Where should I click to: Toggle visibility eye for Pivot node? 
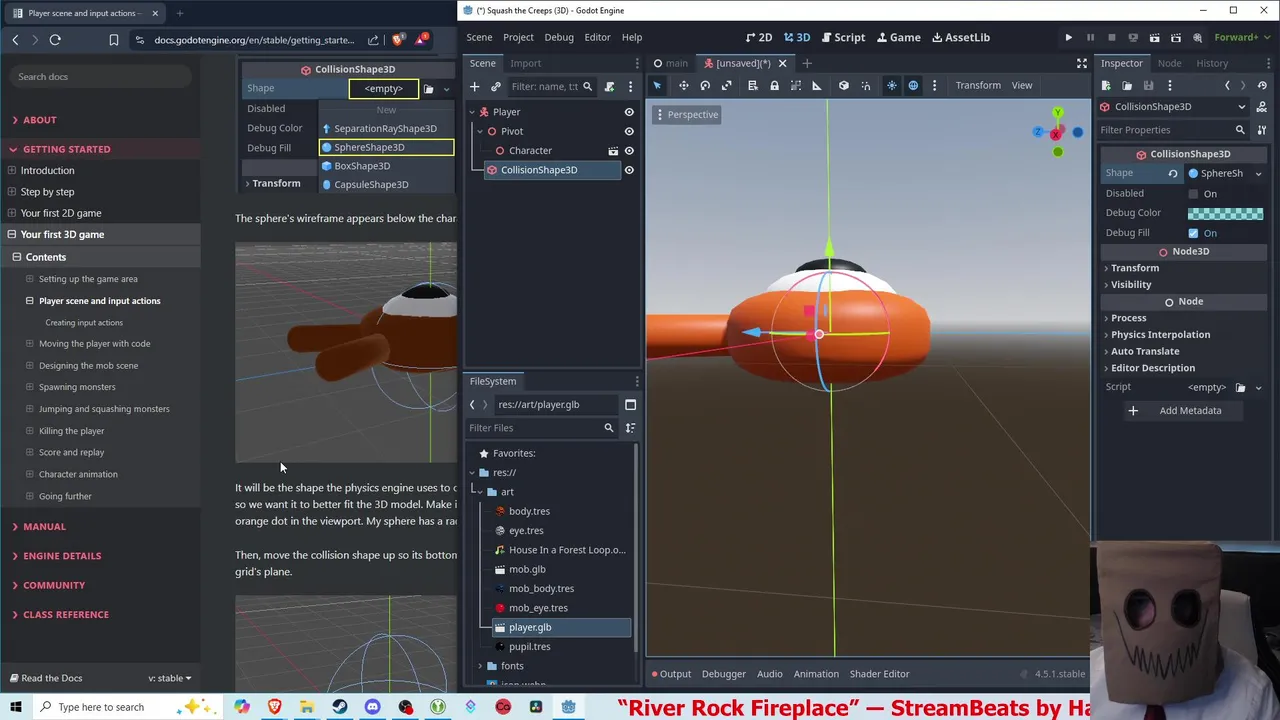629,131
